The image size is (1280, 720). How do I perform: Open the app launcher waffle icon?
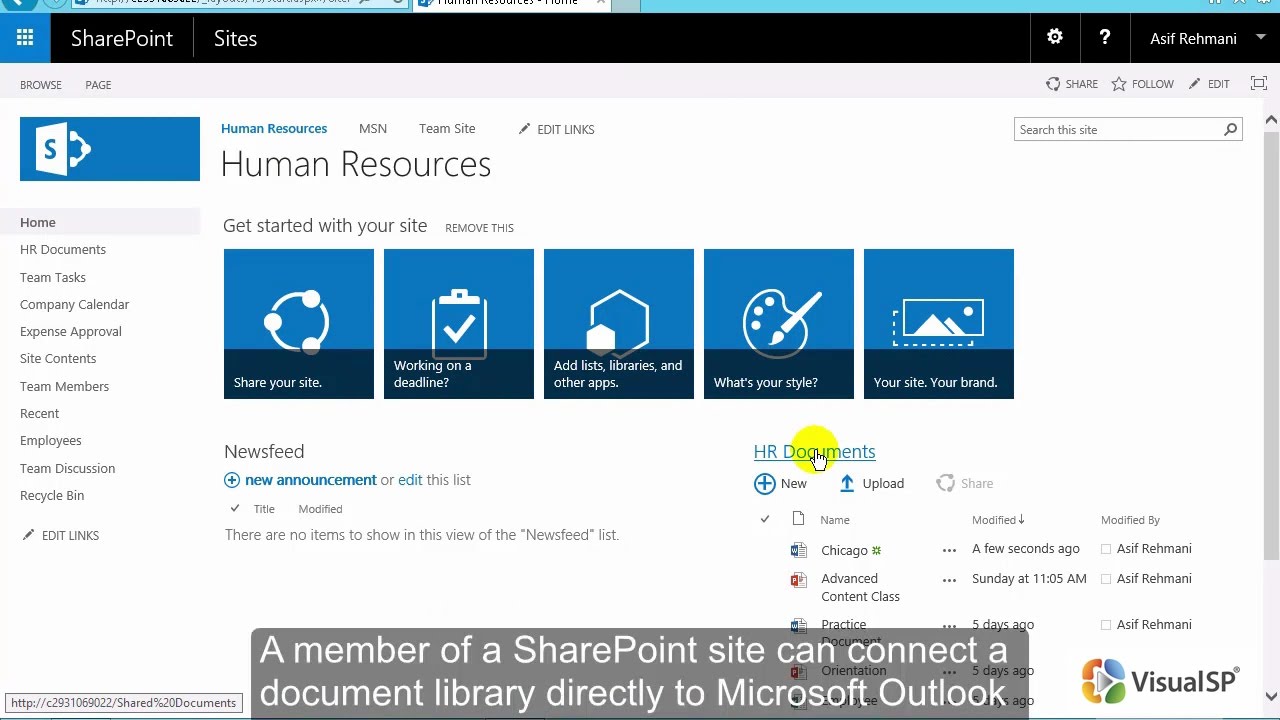tap(25, 38)
